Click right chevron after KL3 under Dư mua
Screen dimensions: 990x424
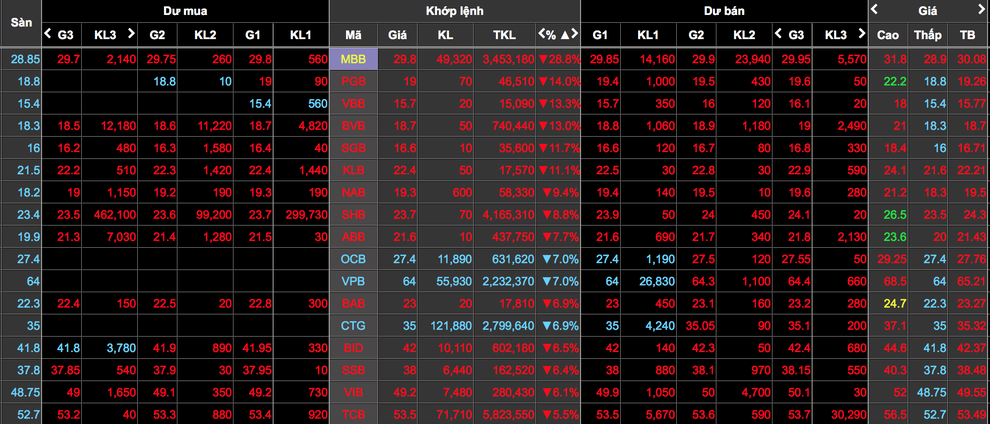tap(131, 33)
